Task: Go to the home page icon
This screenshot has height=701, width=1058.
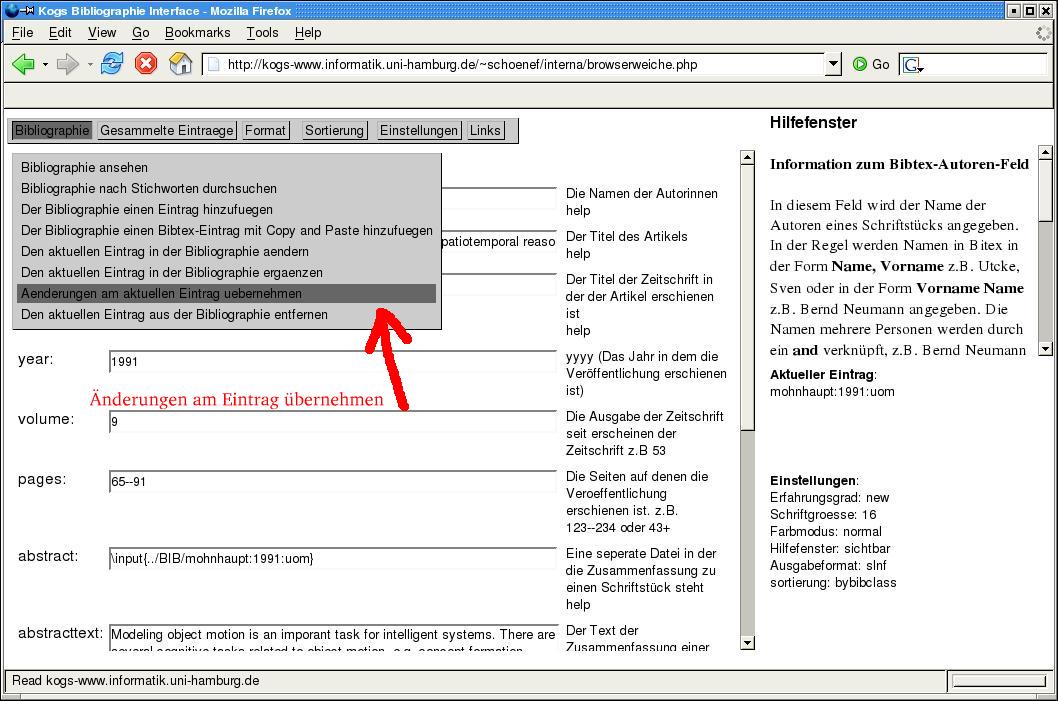Action: click(180, 63)
